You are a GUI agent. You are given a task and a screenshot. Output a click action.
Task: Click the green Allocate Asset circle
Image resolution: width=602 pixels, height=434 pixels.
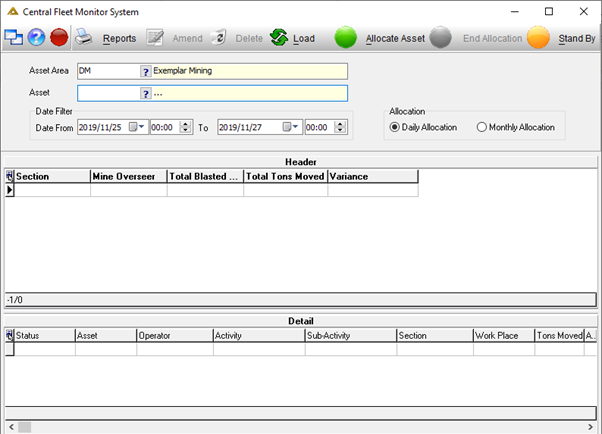[x=346, y=37]
